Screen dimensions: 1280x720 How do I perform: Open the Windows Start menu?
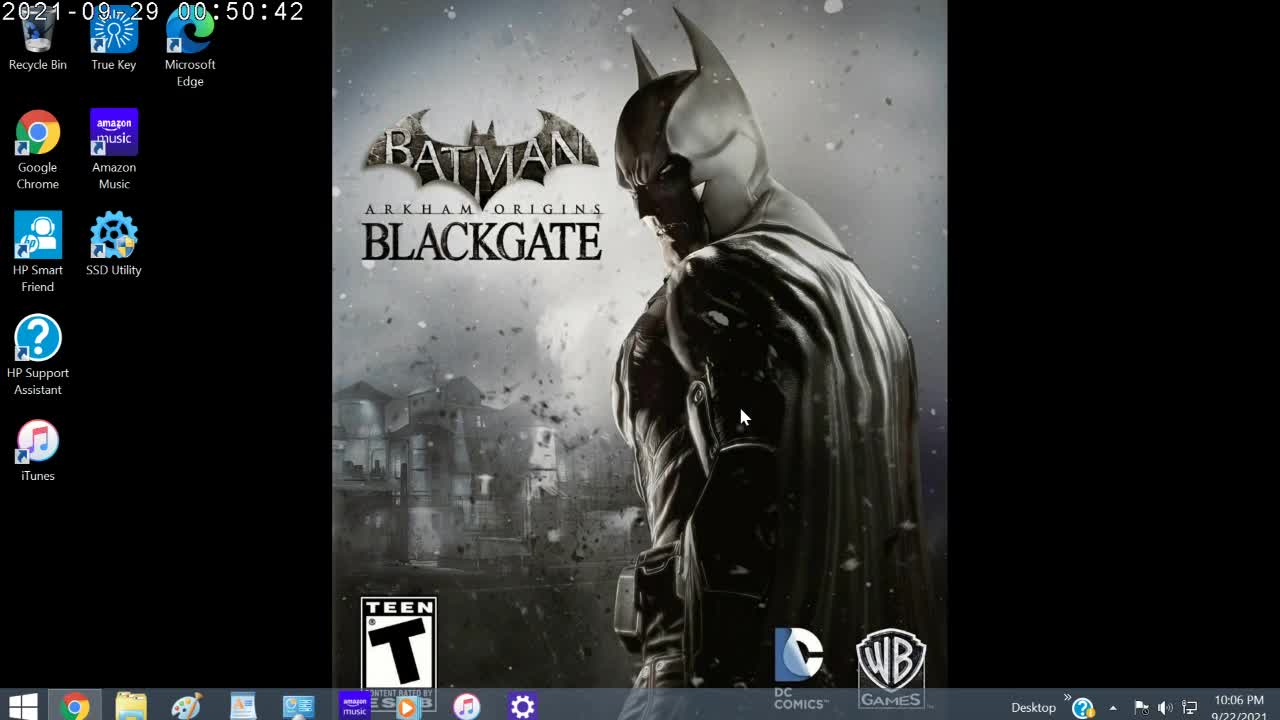22,706
